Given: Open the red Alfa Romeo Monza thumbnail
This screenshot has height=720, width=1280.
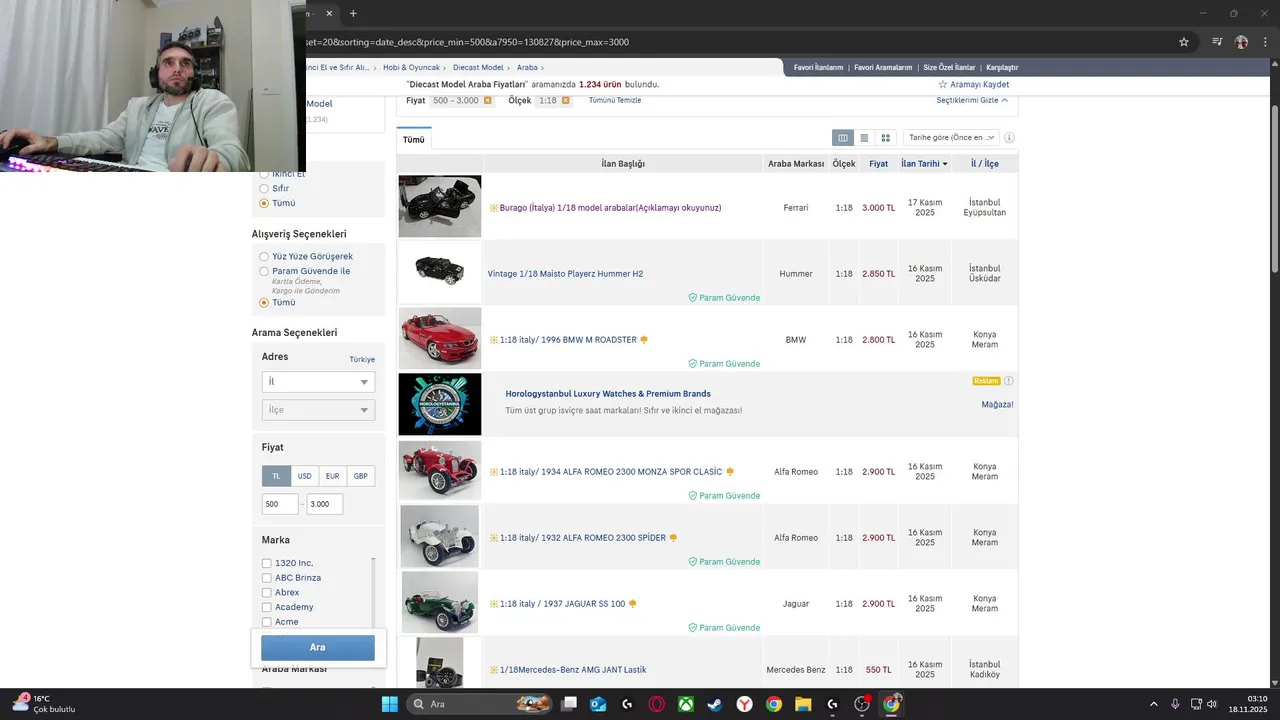Looking at the screenshot, I should click(440, 470).
